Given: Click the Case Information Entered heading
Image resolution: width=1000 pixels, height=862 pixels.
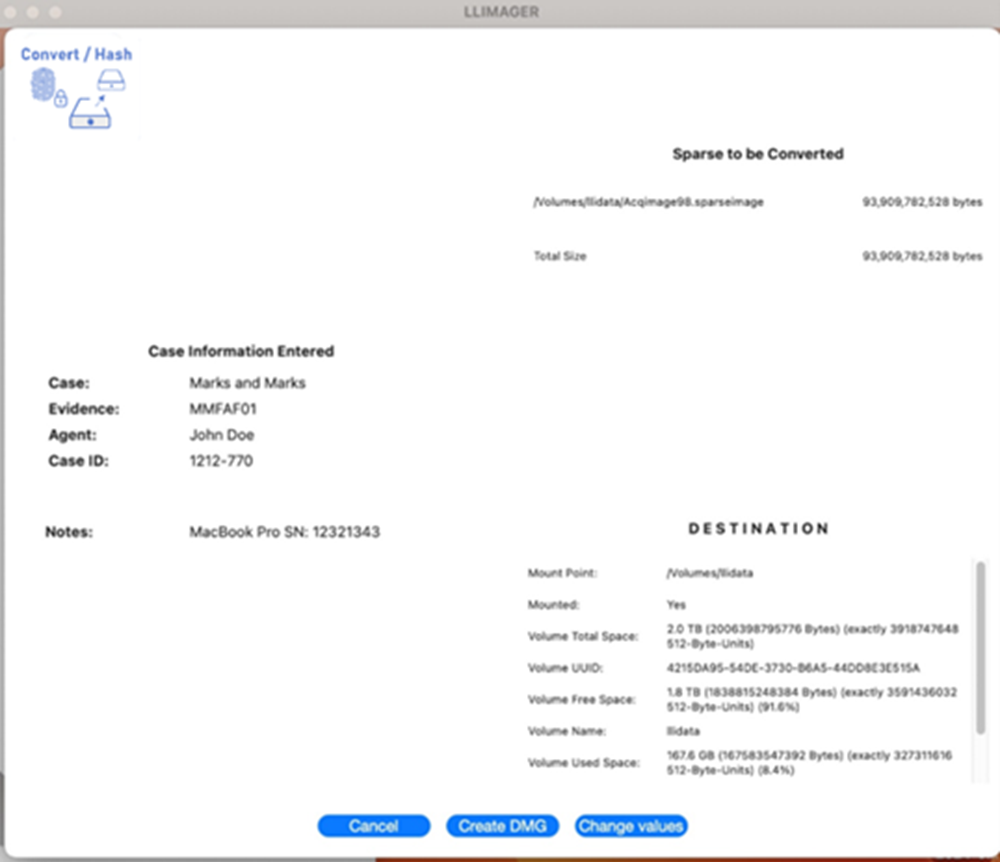Looking at the screenshot, I should pyautogui.click(x=241, y=351).
